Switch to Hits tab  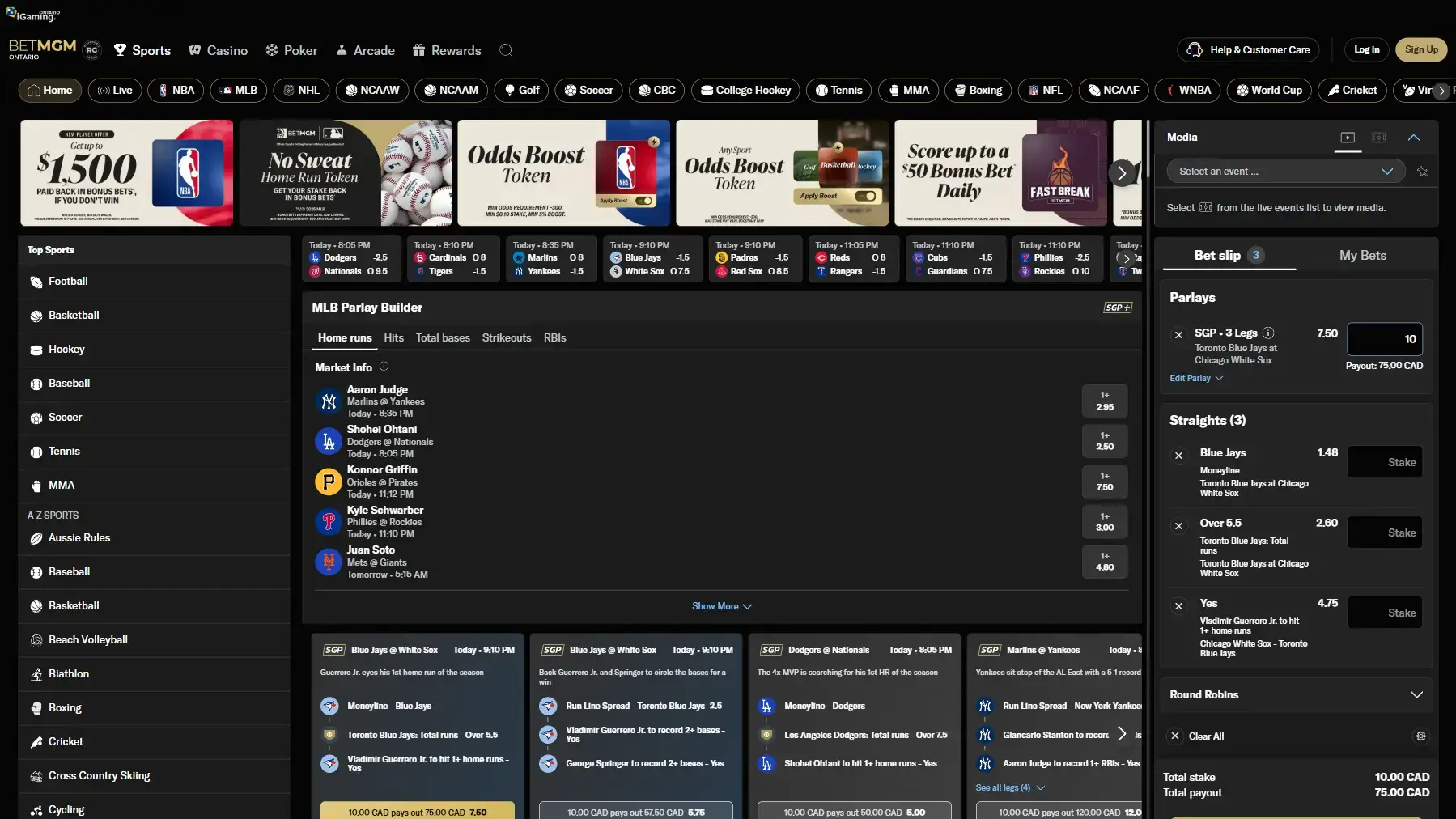point(393,337)
